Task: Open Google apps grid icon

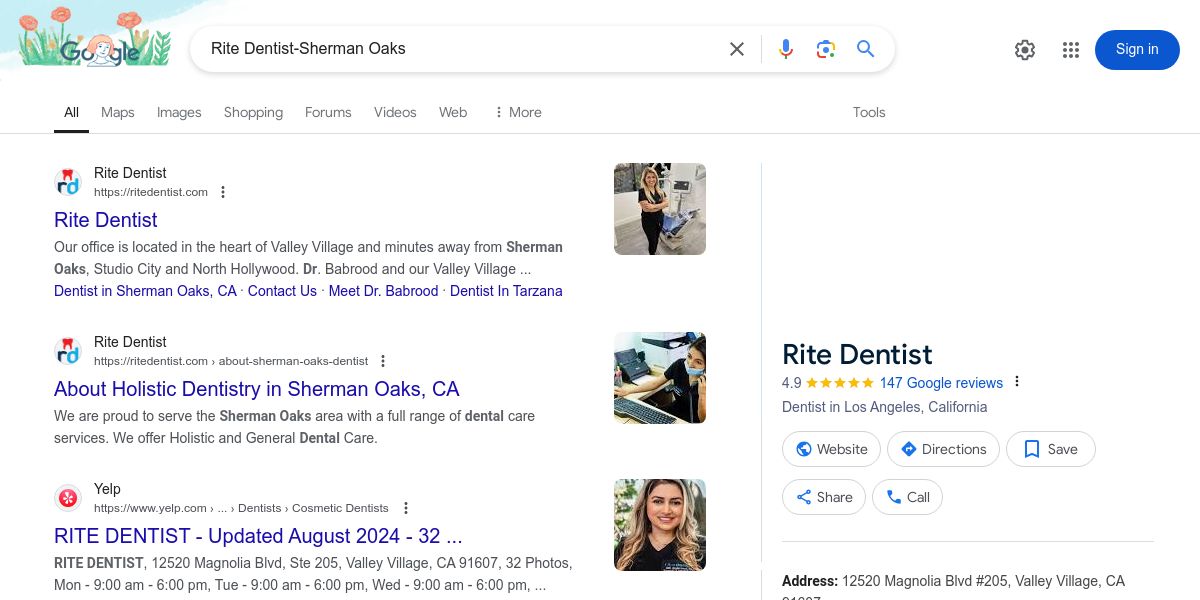Action: (1071, 50)
